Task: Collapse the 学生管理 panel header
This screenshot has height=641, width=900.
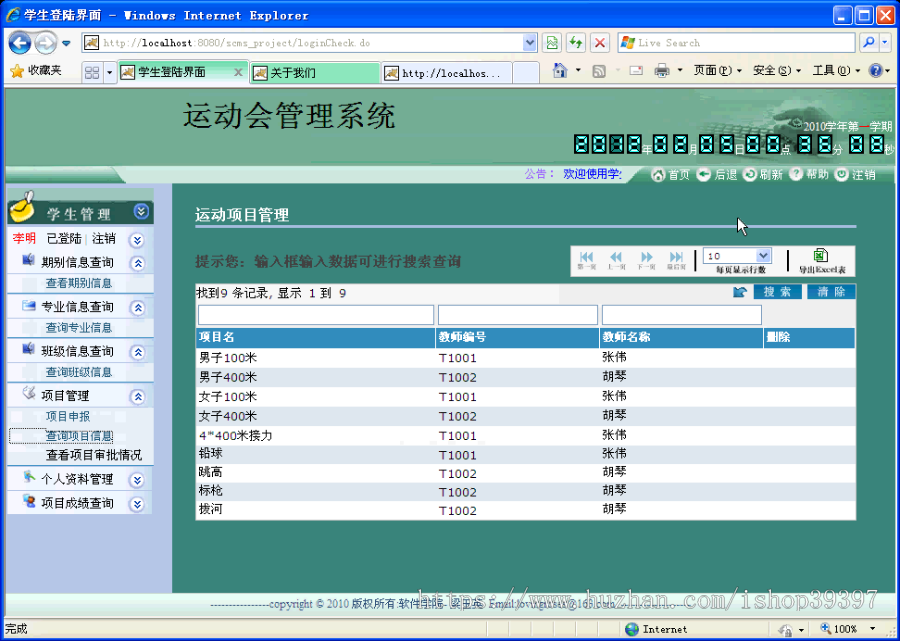Action: click(x=141, y=212)
